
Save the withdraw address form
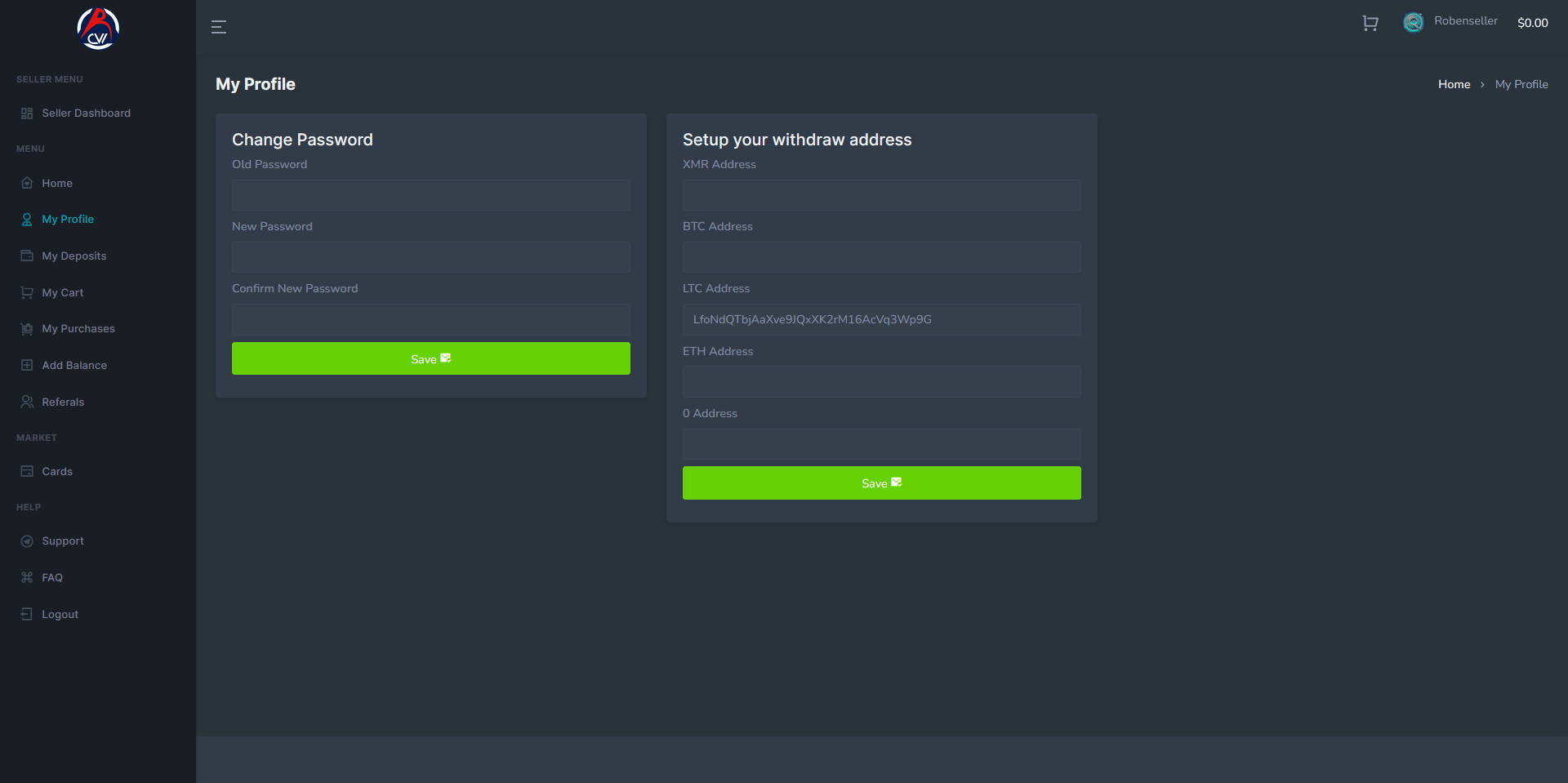pos(882,483)
